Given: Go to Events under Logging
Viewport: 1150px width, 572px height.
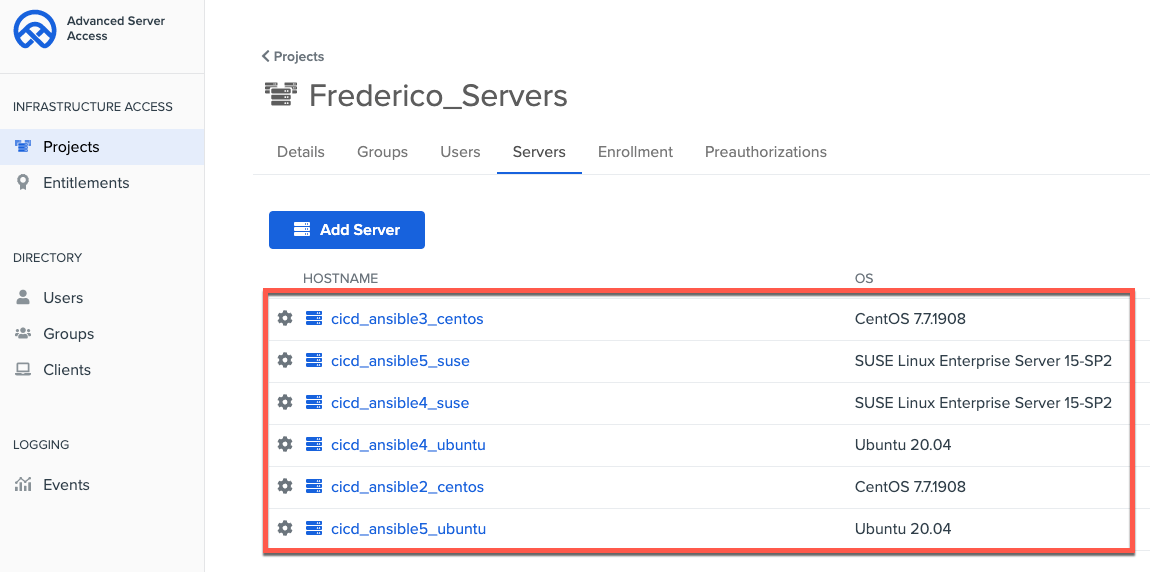Looking at the screenshot, I should point(66,485).
